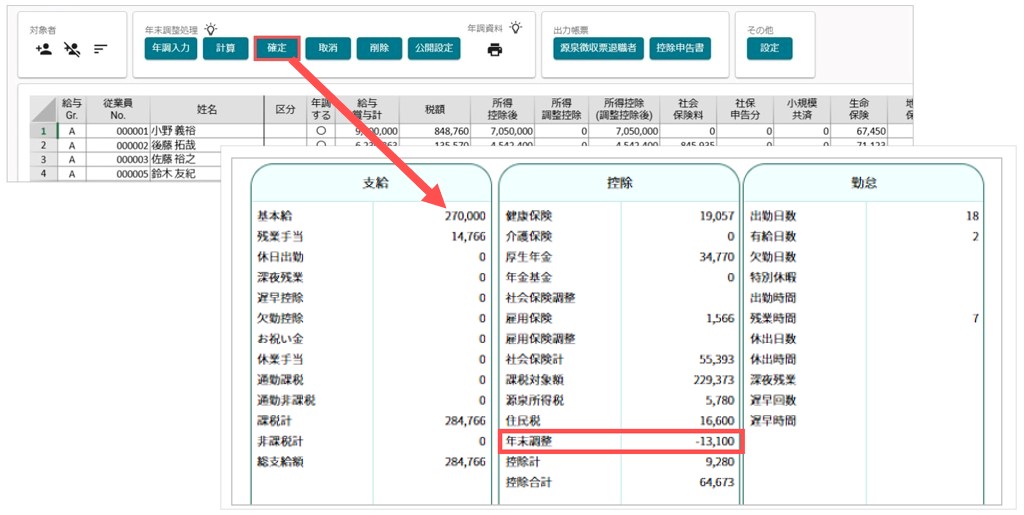Screen dimensions: 1024x515
Task: Click the 雇用保険 value 1,566
Action: coord(720,319)
